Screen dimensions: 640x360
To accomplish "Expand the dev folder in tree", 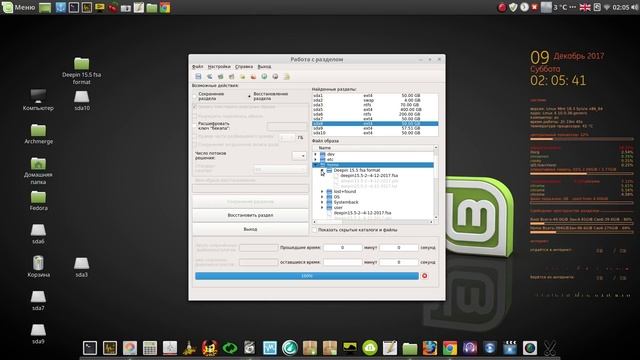I will (316, 154).
